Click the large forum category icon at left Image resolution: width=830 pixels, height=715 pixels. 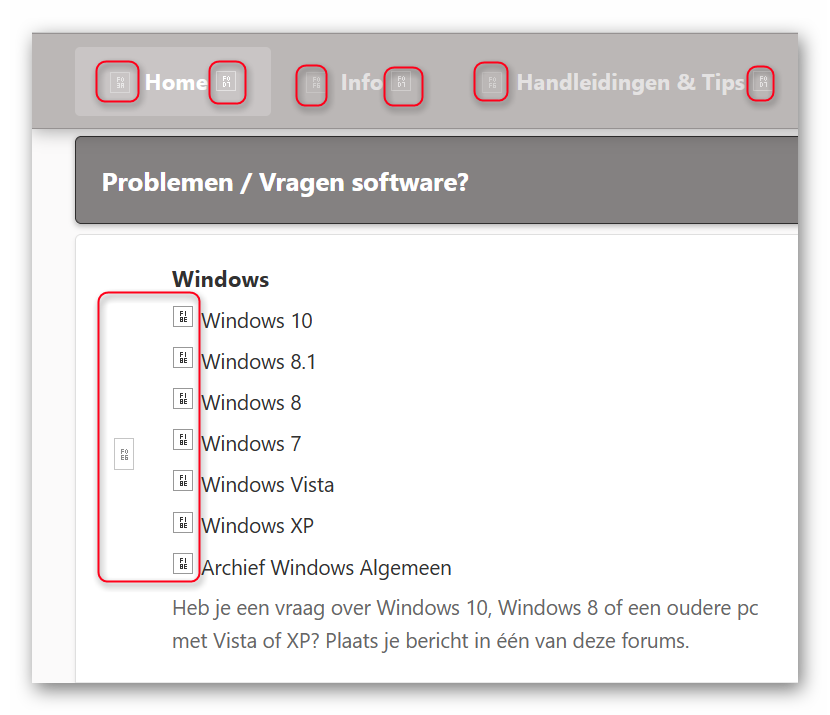coord(124,454)
